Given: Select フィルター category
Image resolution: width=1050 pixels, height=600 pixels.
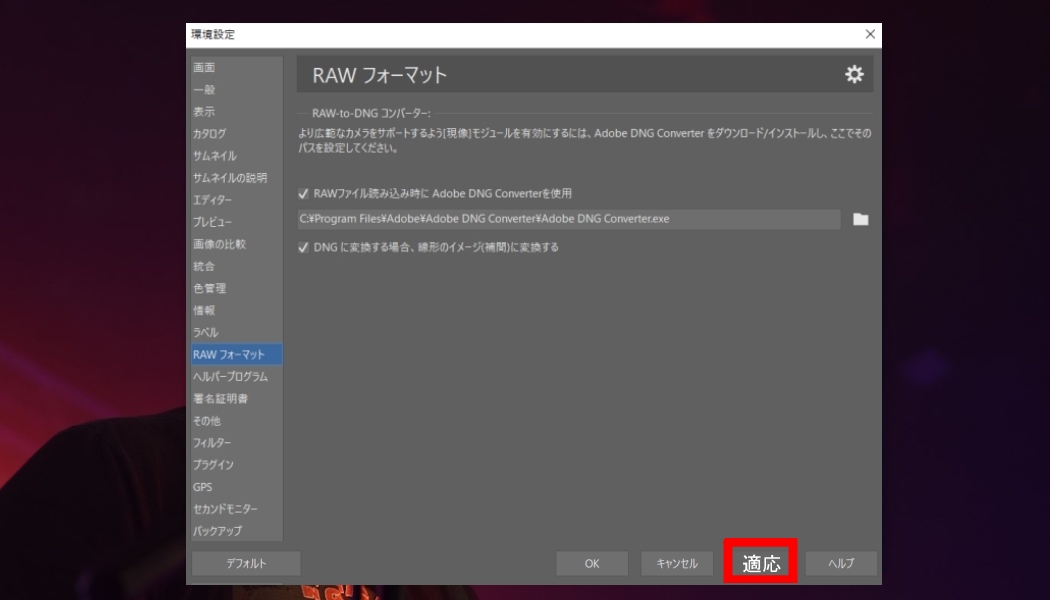Looking at the screenshot, I should tap(236, 443).
